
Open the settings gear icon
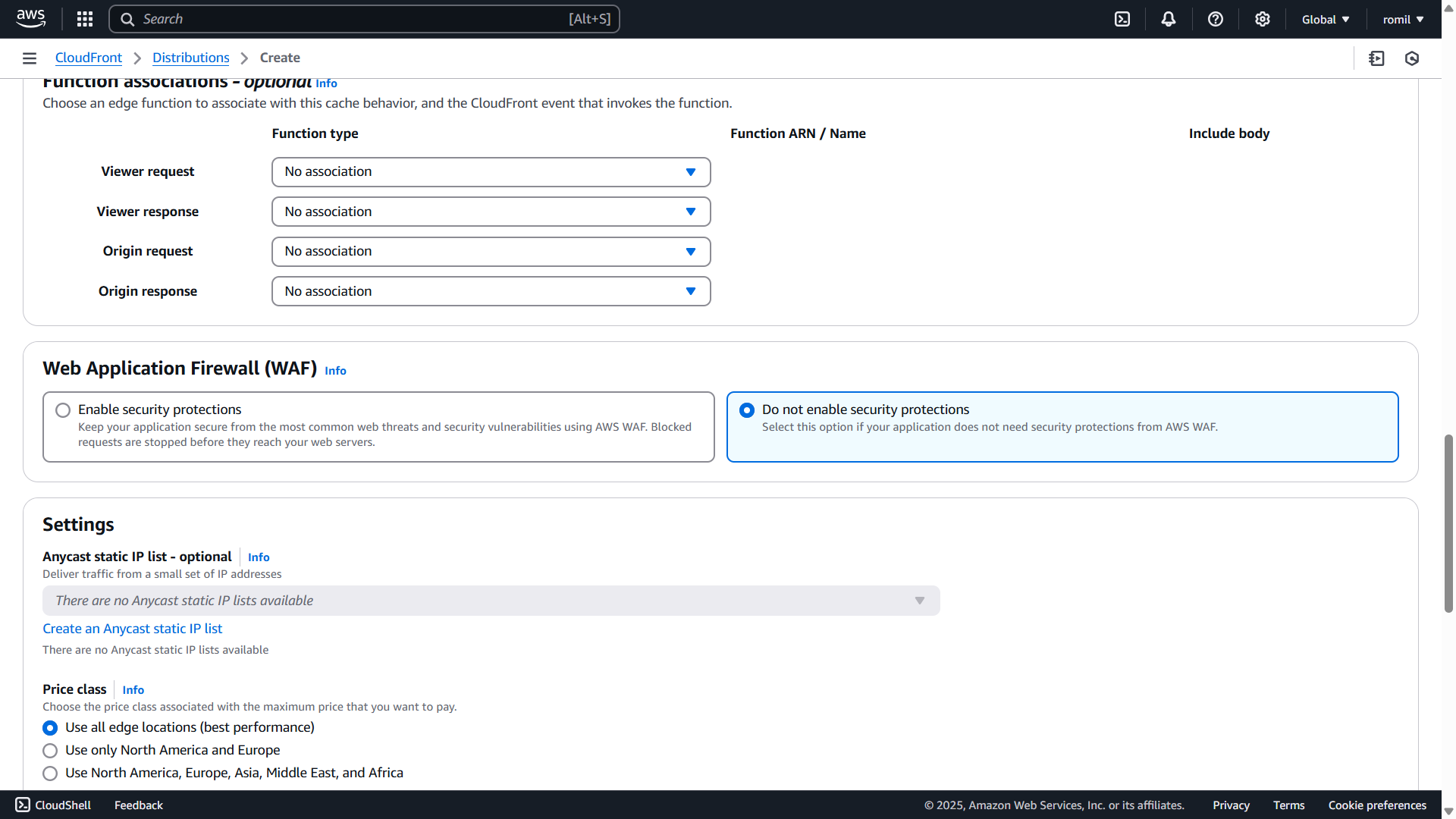(1263, 19)
